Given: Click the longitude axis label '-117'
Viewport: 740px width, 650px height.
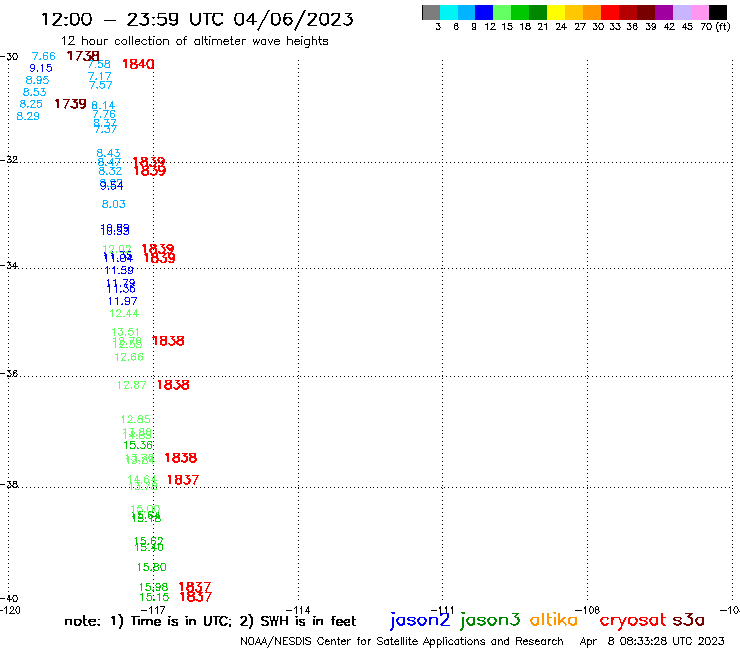Looking at the screenshot, I should click(153, 610).
